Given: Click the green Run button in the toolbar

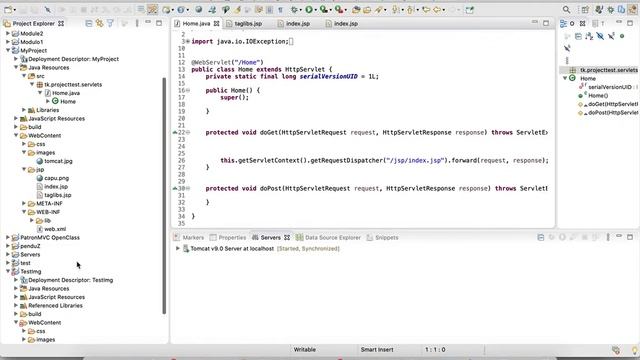Looking at the screenshot, I should pos(309,9).
